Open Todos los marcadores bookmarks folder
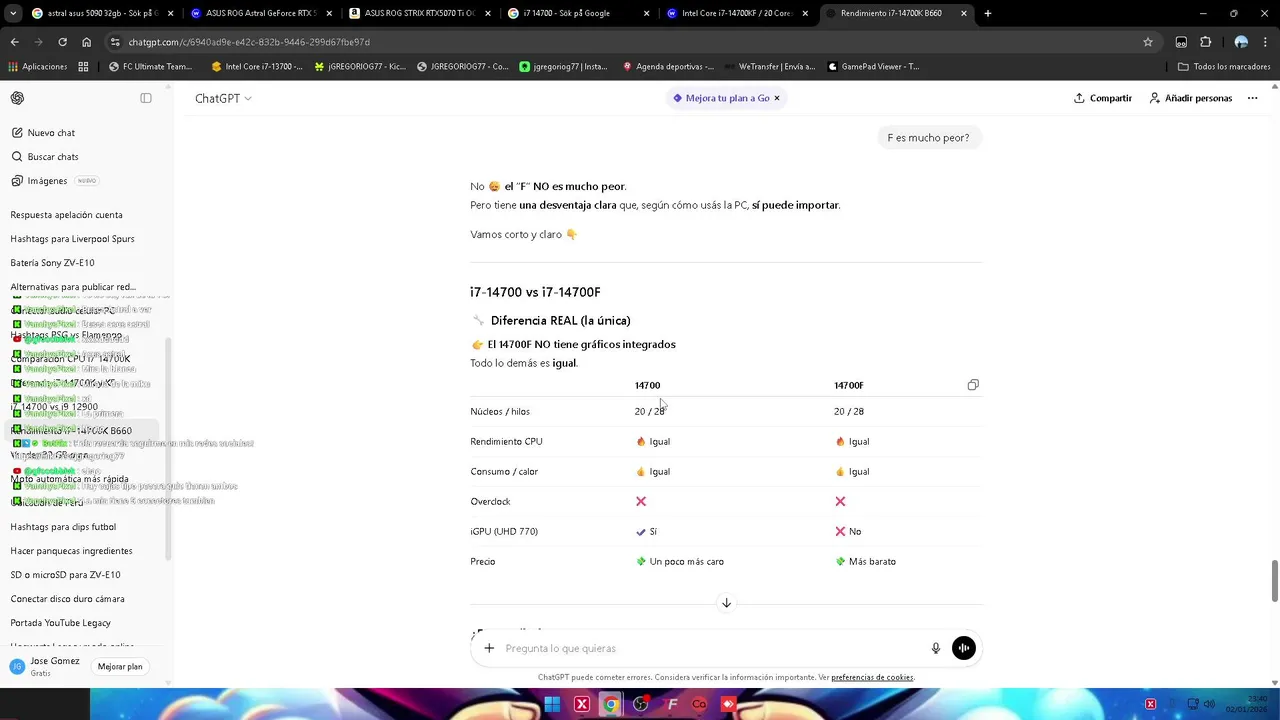The width and height of the screenshot is (1280, 720). [x=1224, y=67]
